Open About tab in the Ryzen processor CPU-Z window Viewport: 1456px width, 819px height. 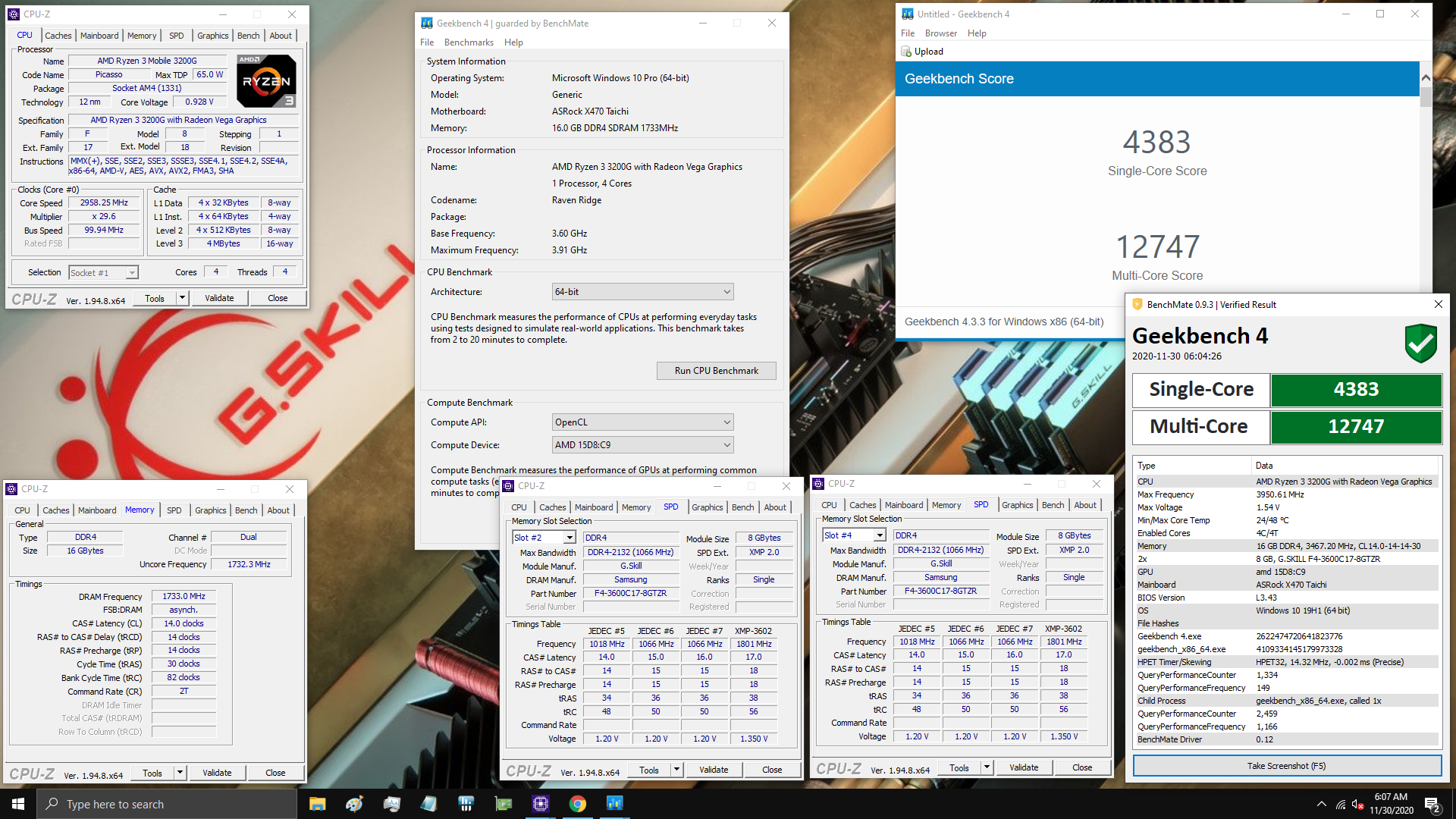coord(281,36)
